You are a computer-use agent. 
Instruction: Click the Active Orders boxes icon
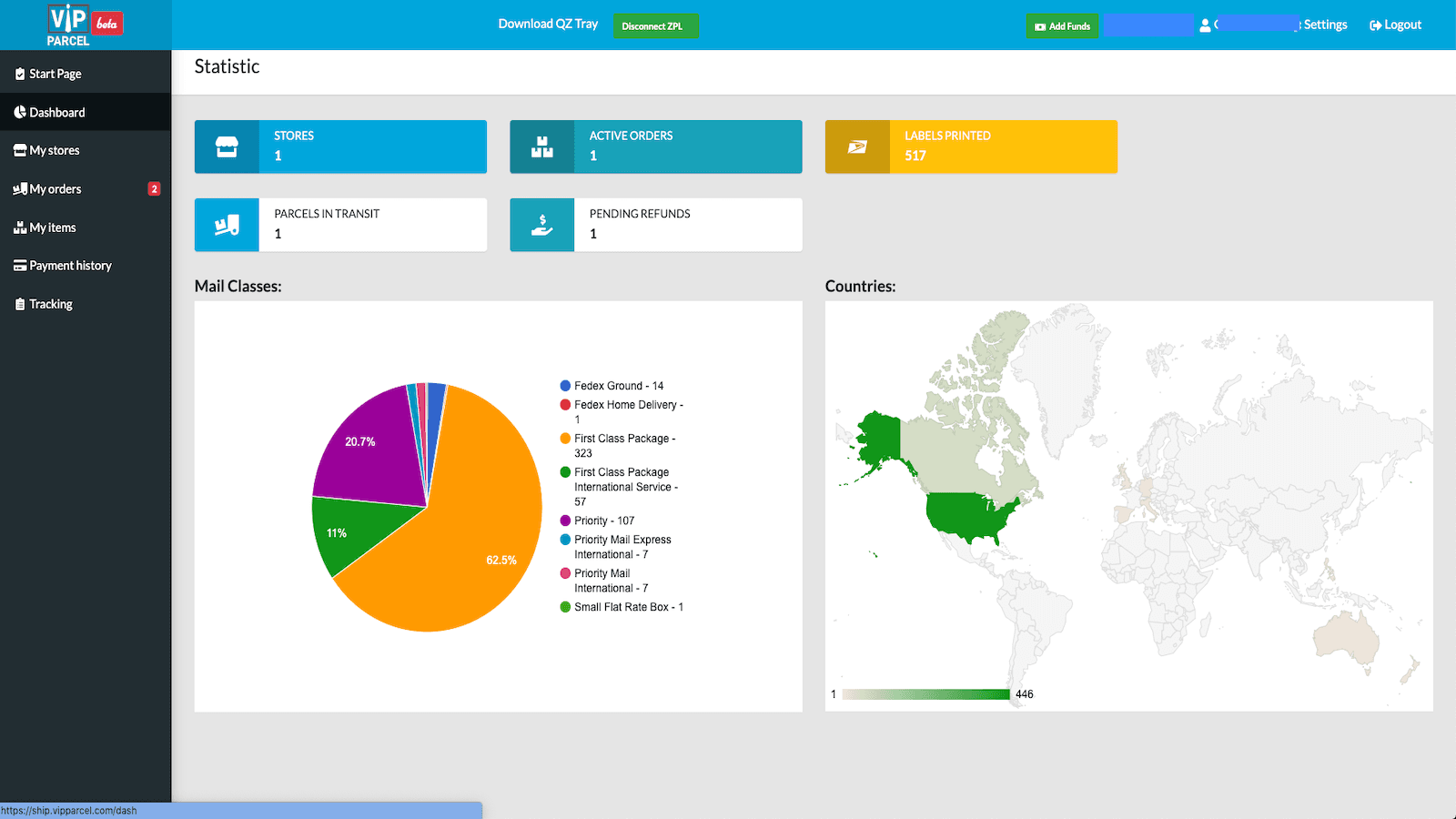[542, 147]
